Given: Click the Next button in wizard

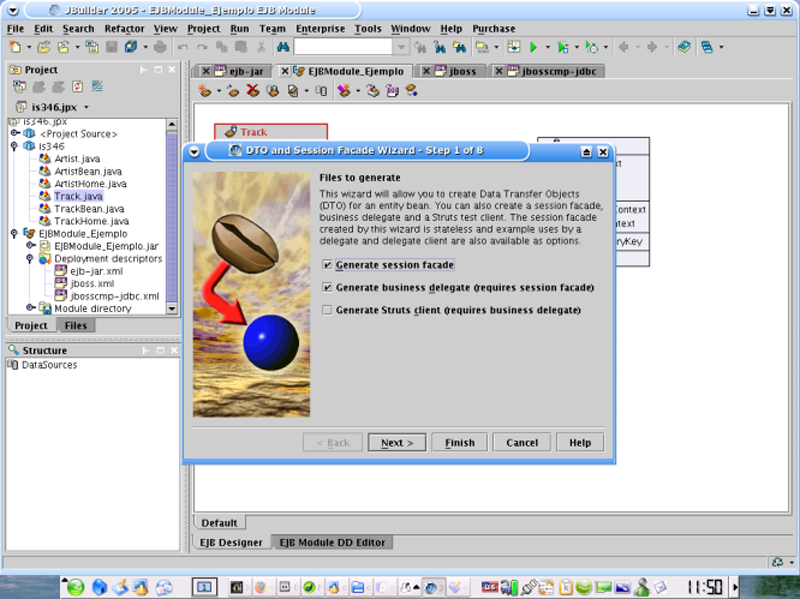Looking at the screenshot, I should (397, 442).
